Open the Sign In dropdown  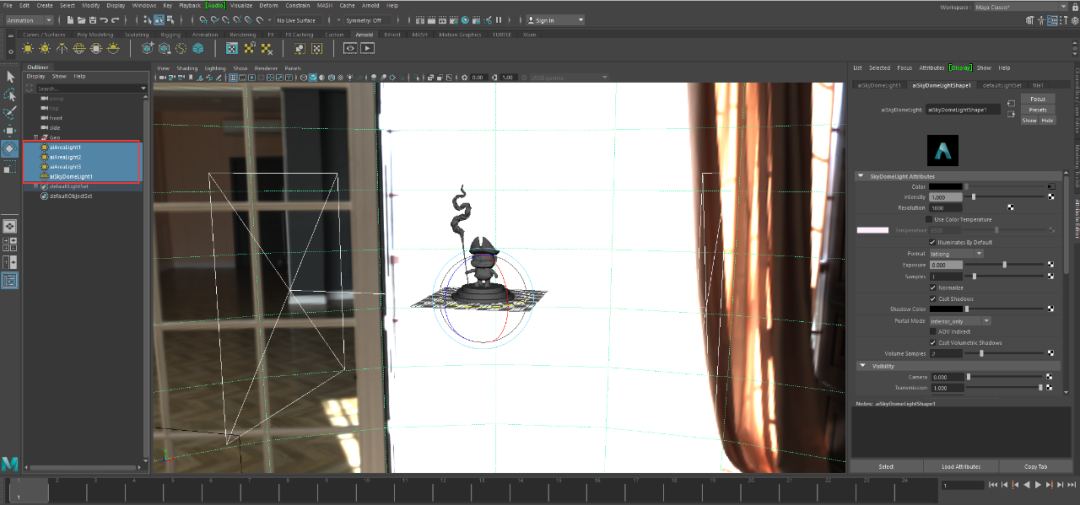click(x=556, y=20)
